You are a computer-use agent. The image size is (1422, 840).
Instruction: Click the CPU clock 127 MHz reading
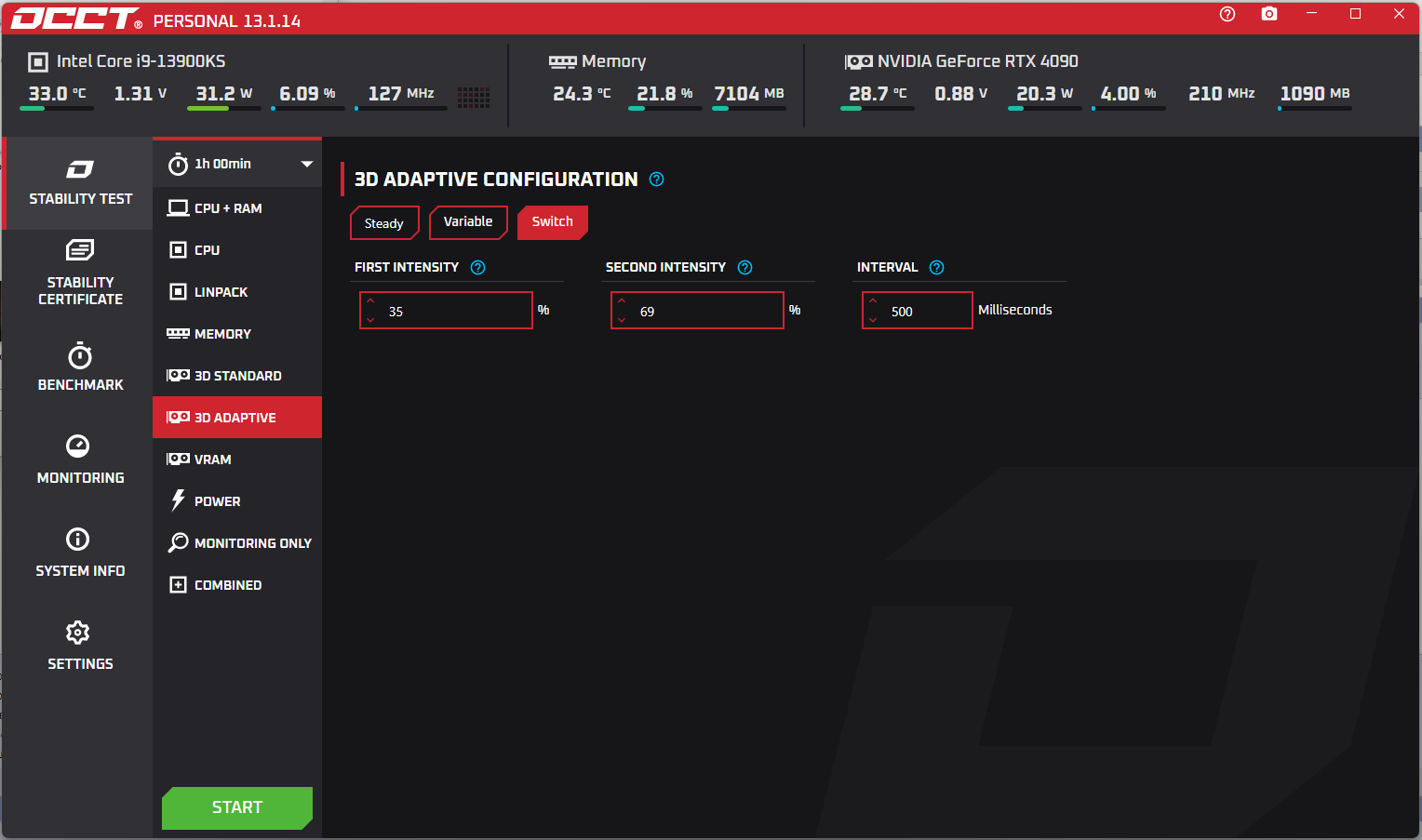[401, 94]
